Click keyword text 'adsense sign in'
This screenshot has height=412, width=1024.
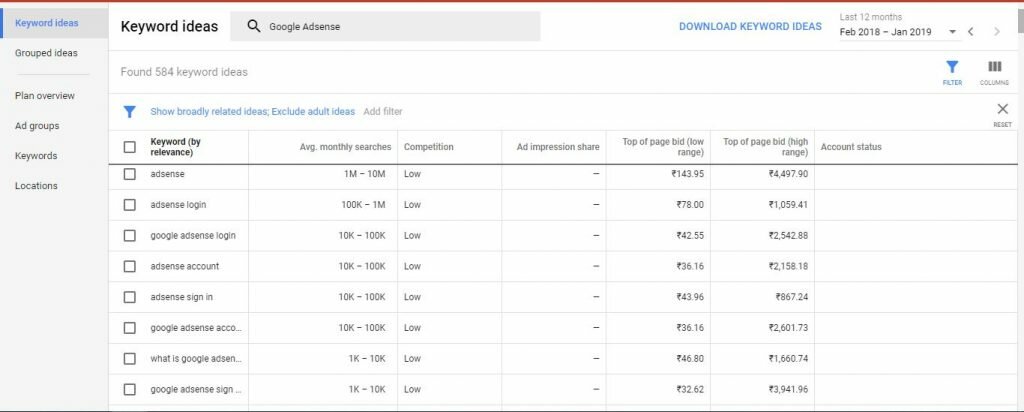pos(182,297)
